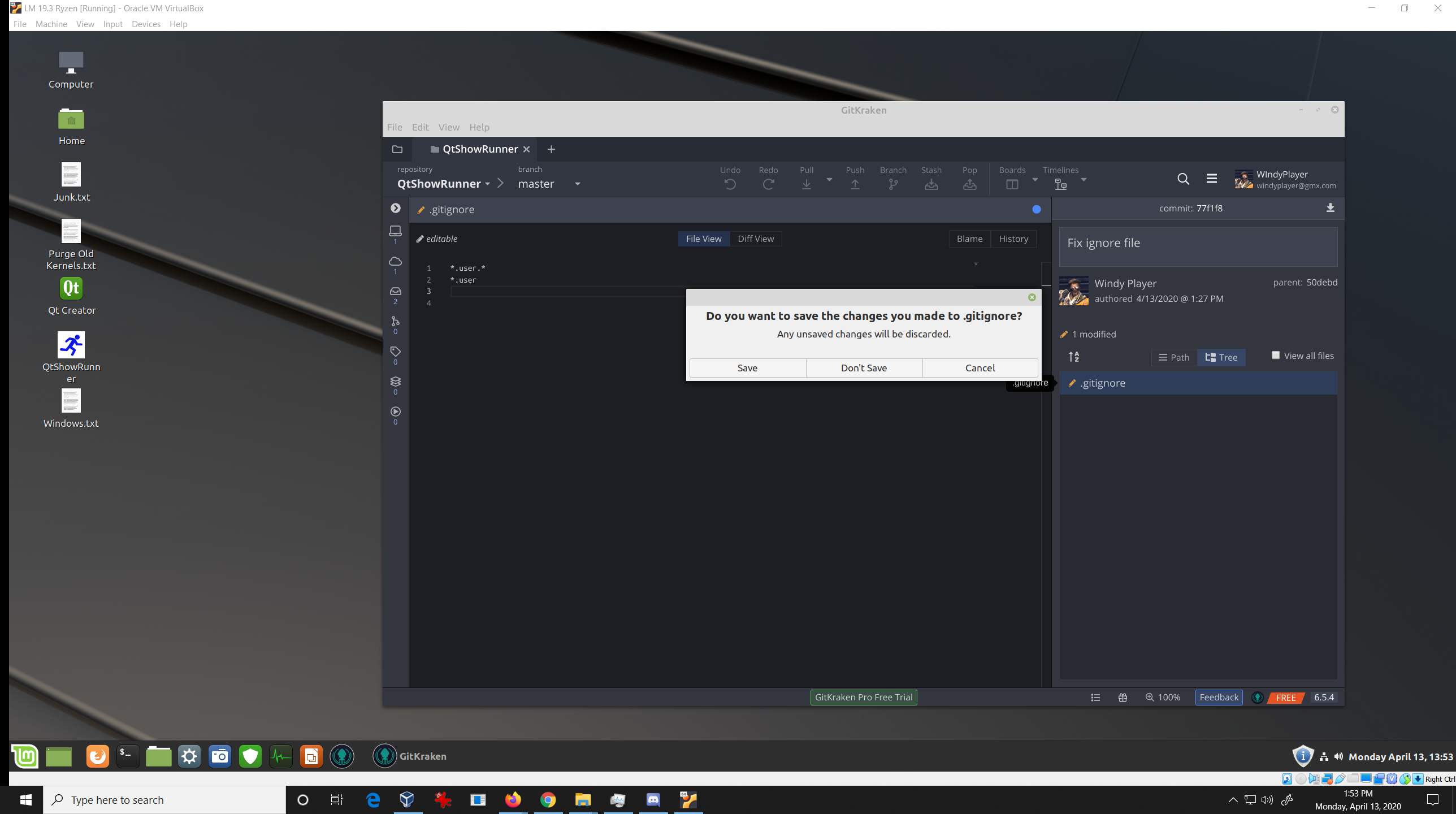Toggle Tree view for modified files

pos(1221,357)
